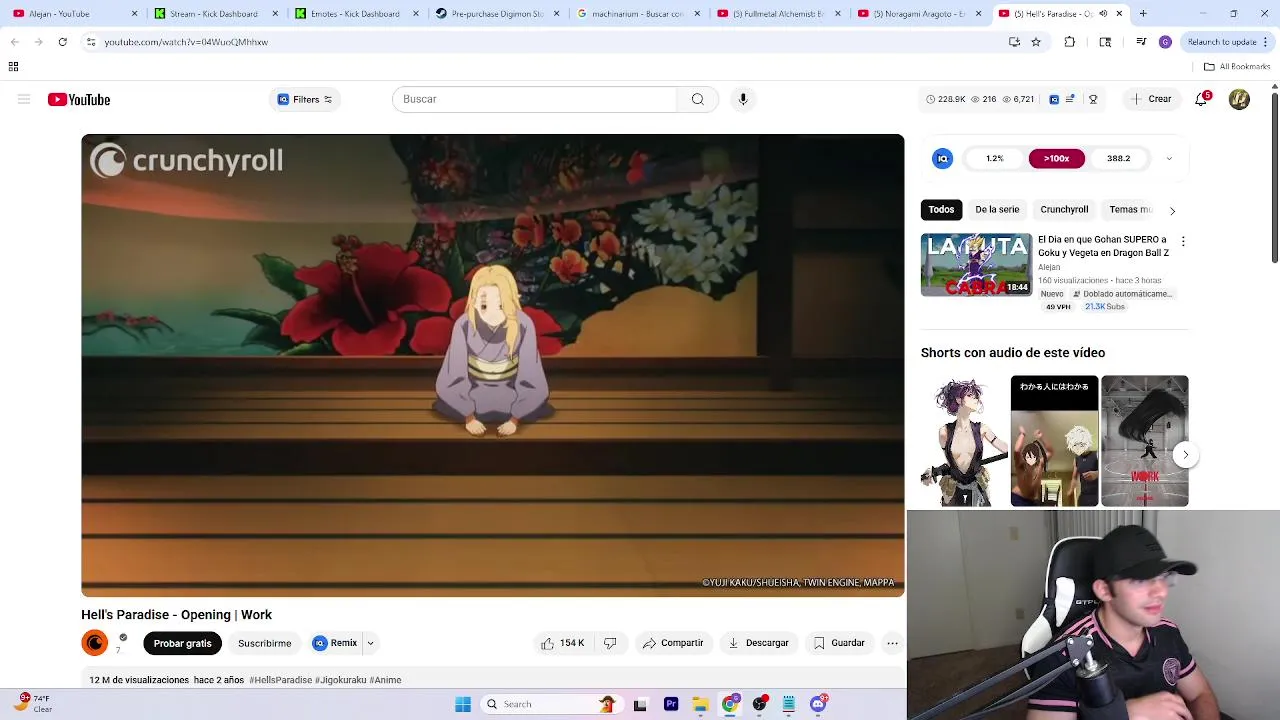The width and height of the screenshot is (1280, 720).
Task: Show next Shorts with arrow
Action: point(1185,454)
